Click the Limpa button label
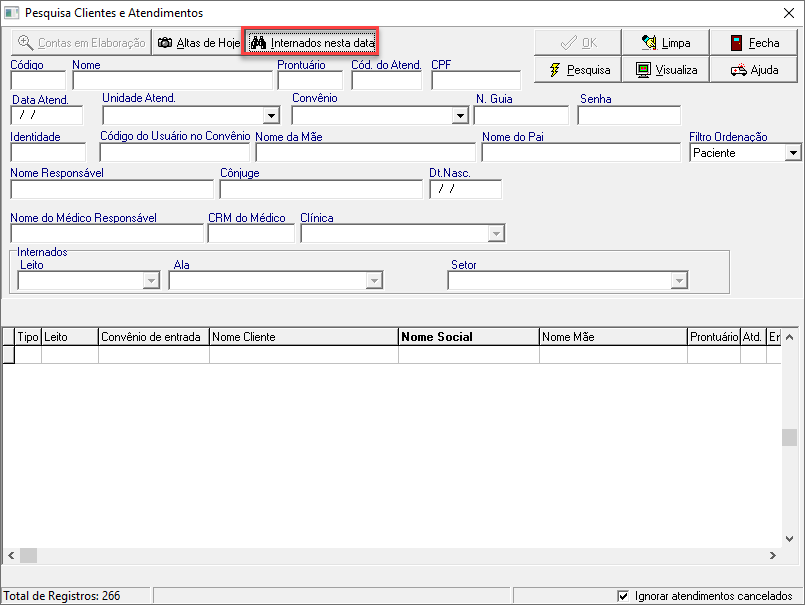This screenshot has width=805, height=605. pos(676,43)
